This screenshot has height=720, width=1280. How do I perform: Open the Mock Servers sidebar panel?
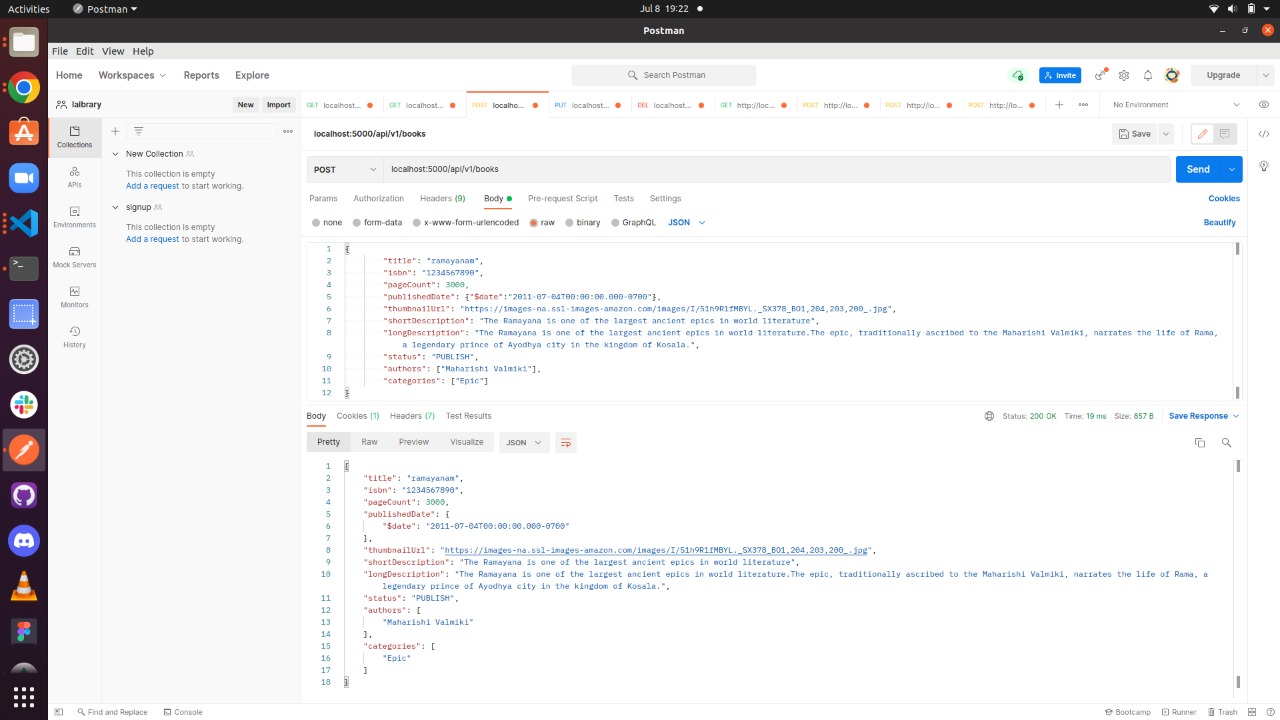pos(74,257)
